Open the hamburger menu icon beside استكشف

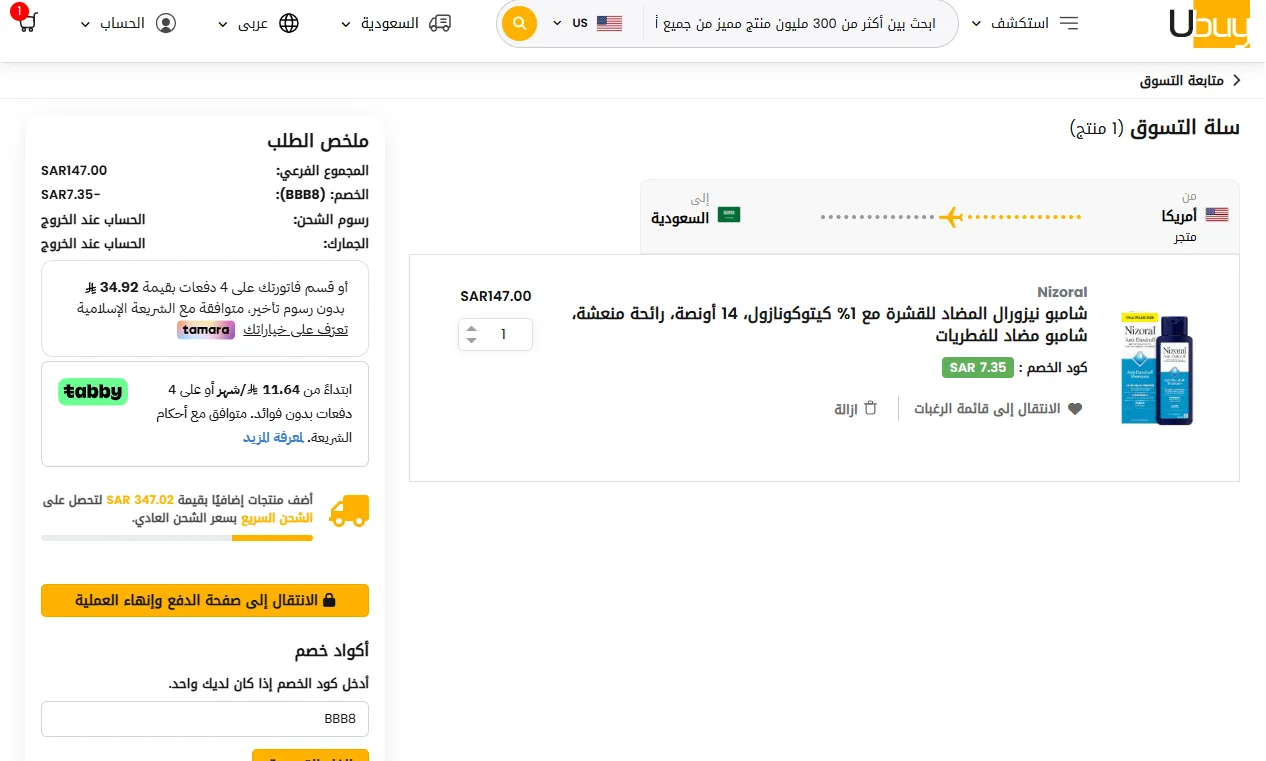coord(1069,23)
